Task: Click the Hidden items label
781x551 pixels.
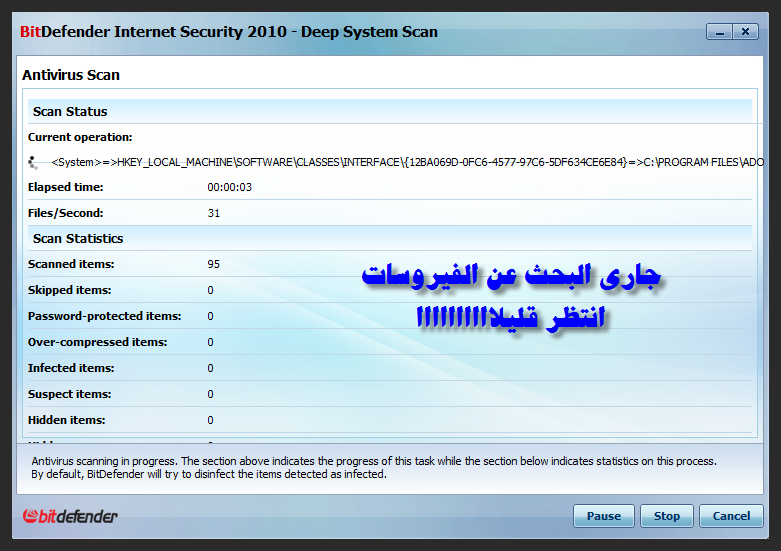Action: pos(66,420)
